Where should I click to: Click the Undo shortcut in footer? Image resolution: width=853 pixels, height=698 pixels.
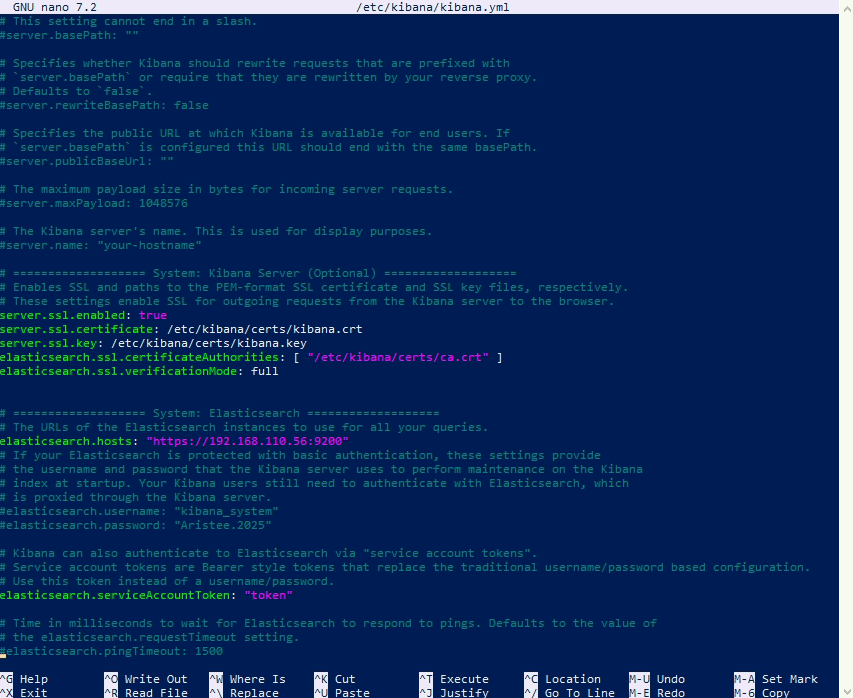(671, 679)
